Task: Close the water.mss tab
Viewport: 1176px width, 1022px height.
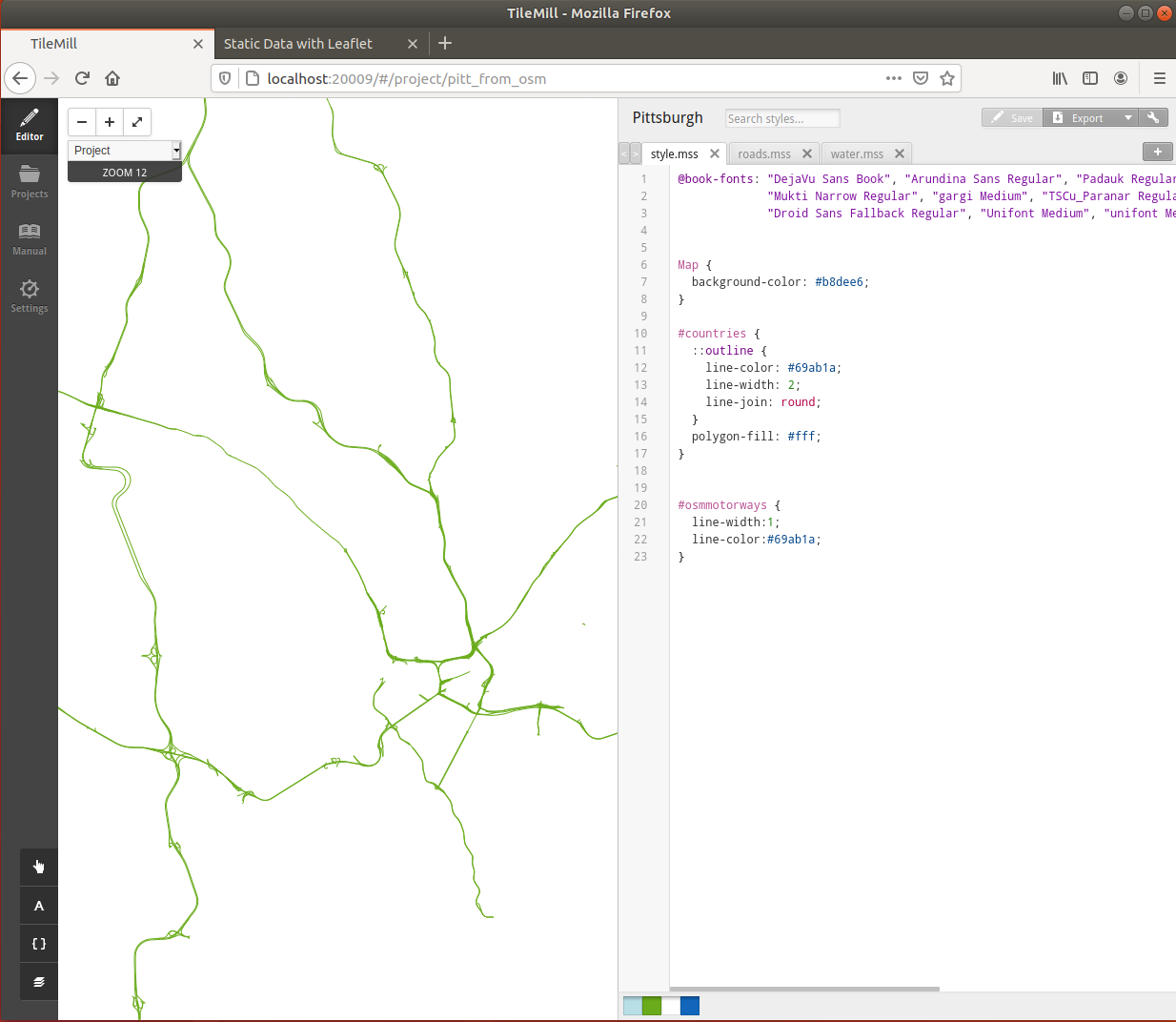Action: coord(900,153)
